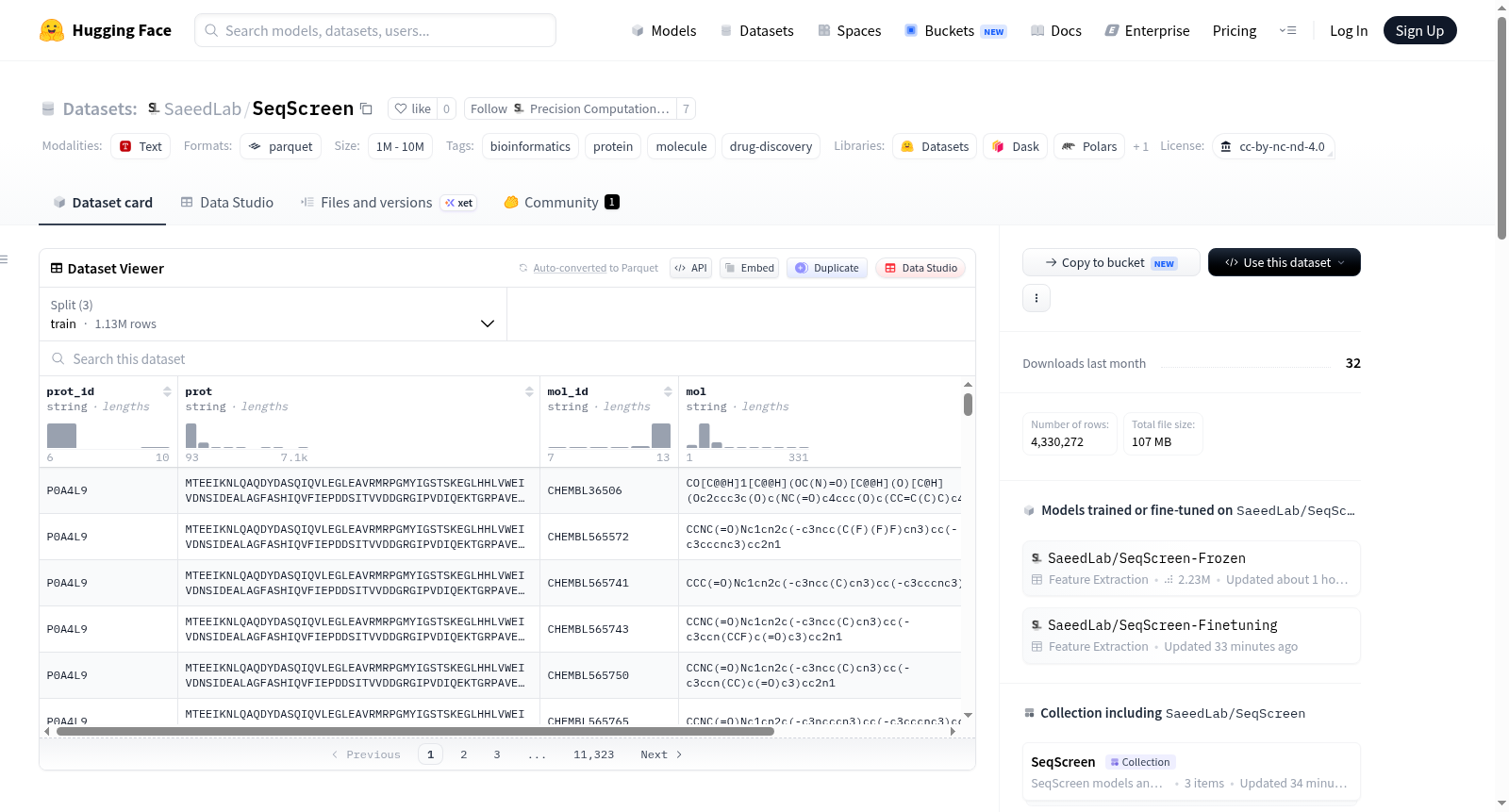The height and width of the screenshot is (812, 1509).
Task: Select the Polars library tag
Action: click(x=1089, y=146)
